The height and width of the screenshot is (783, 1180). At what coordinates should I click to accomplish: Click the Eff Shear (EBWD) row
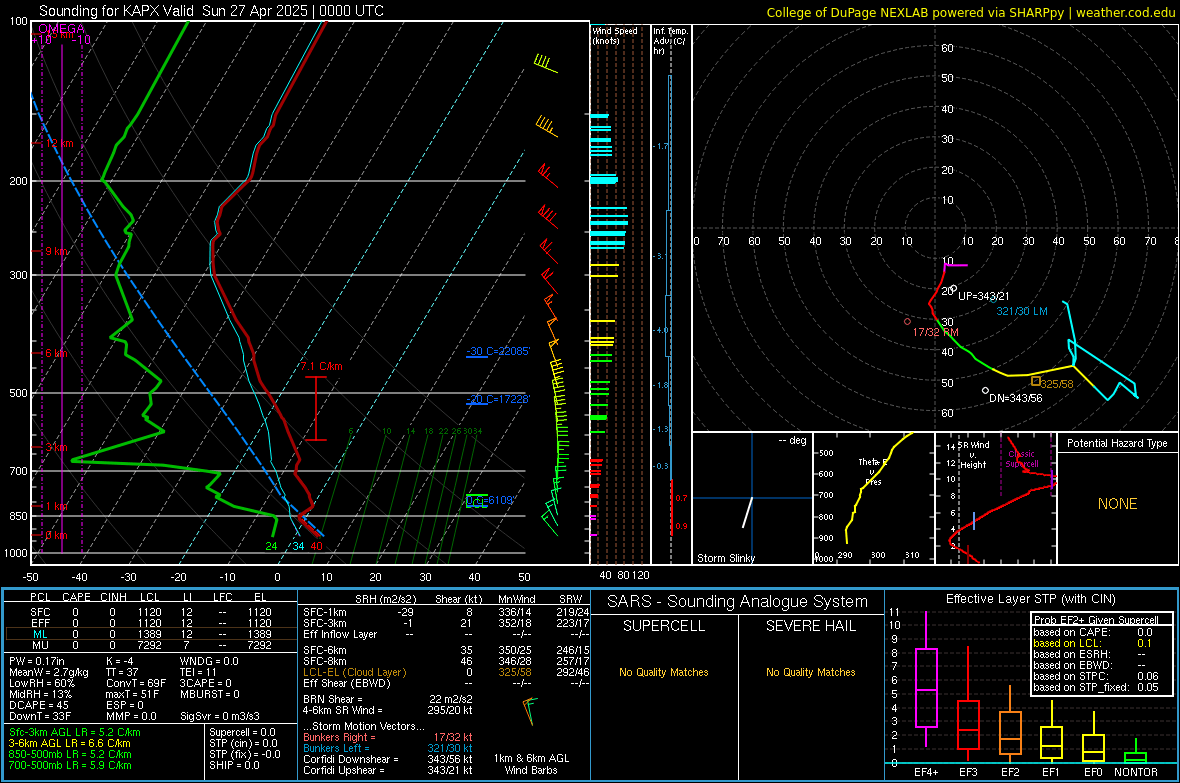tap(446, 683)
